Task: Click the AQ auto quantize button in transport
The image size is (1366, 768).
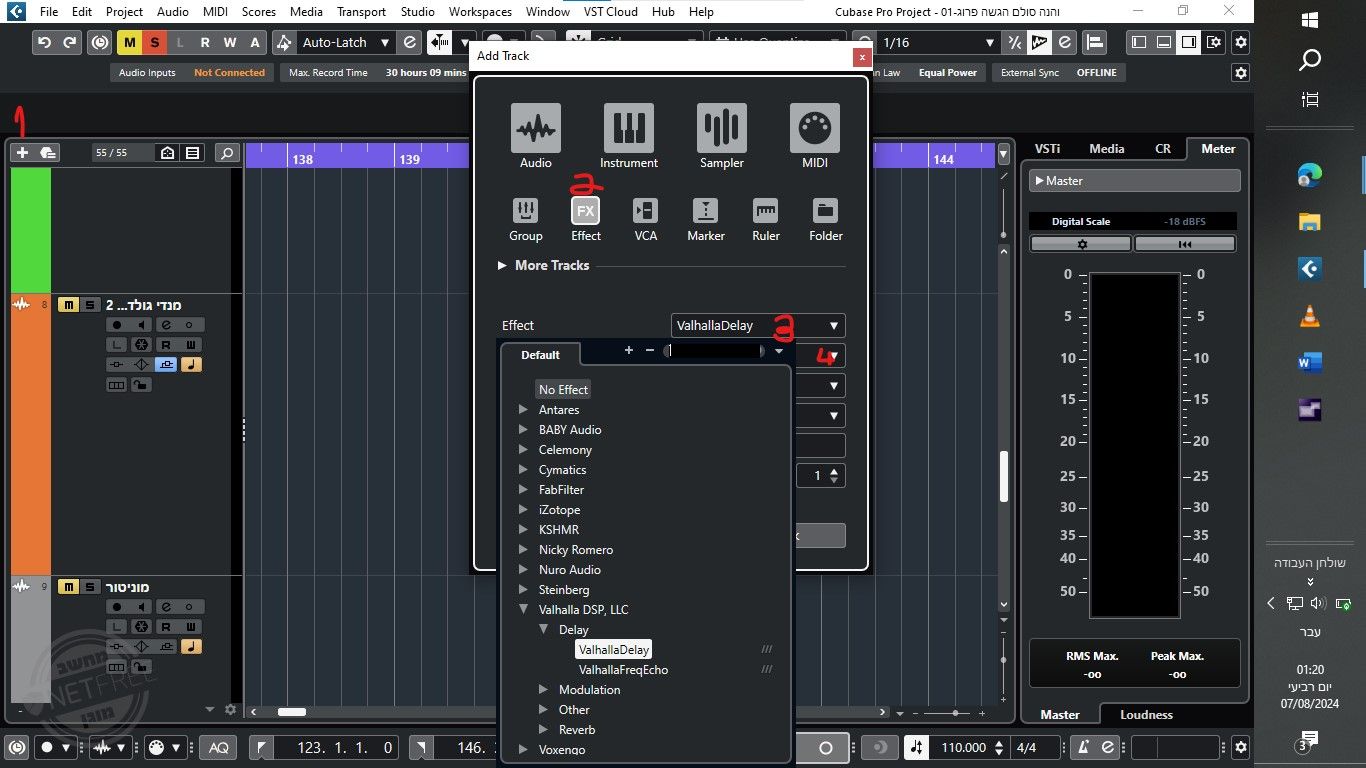Action: 219,747
